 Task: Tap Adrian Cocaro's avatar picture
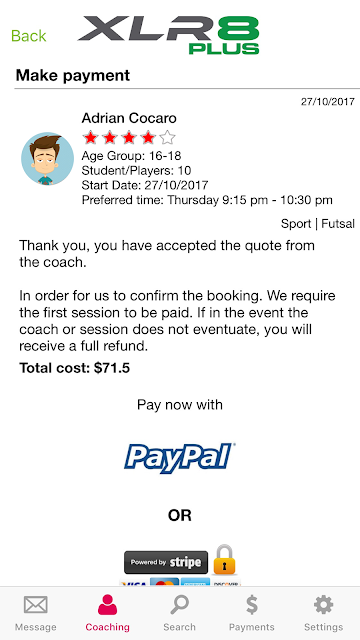point(47,158)
